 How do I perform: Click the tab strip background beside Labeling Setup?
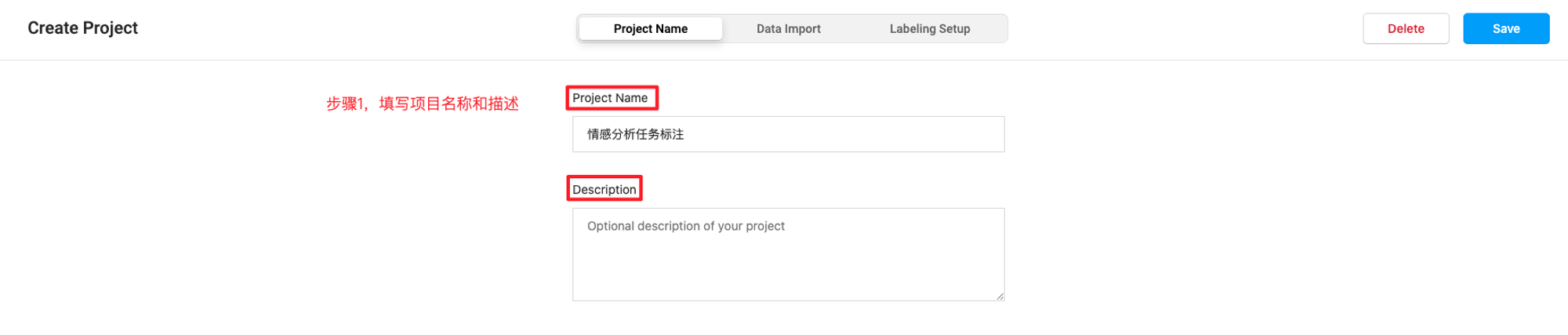[x=991, y=29]
